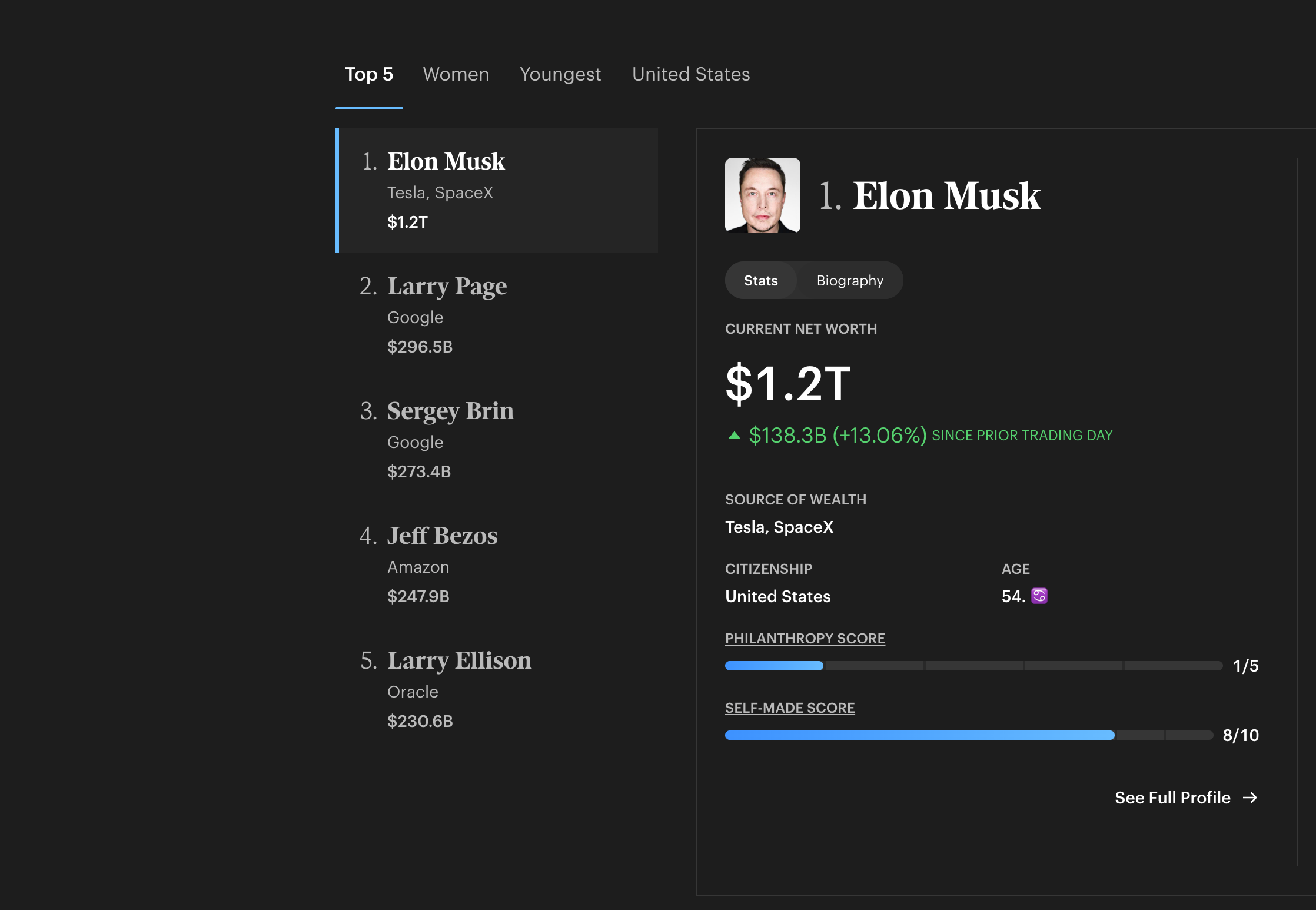Image resolution: width=1316 pixels, height=910 pixels.
Task: Click the age value 54
Action: coord(1013,596)
